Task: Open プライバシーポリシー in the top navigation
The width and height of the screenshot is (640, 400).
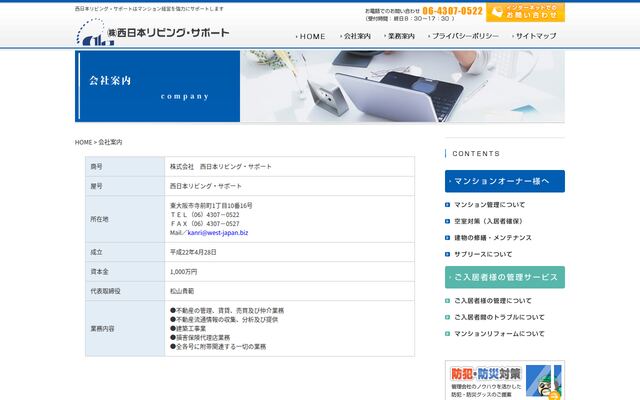Action: coord(464,36)
